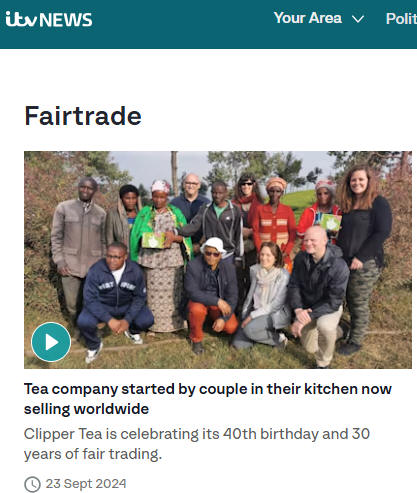
Task: Expand the Your Area chevron arrow
Action: 358,19
